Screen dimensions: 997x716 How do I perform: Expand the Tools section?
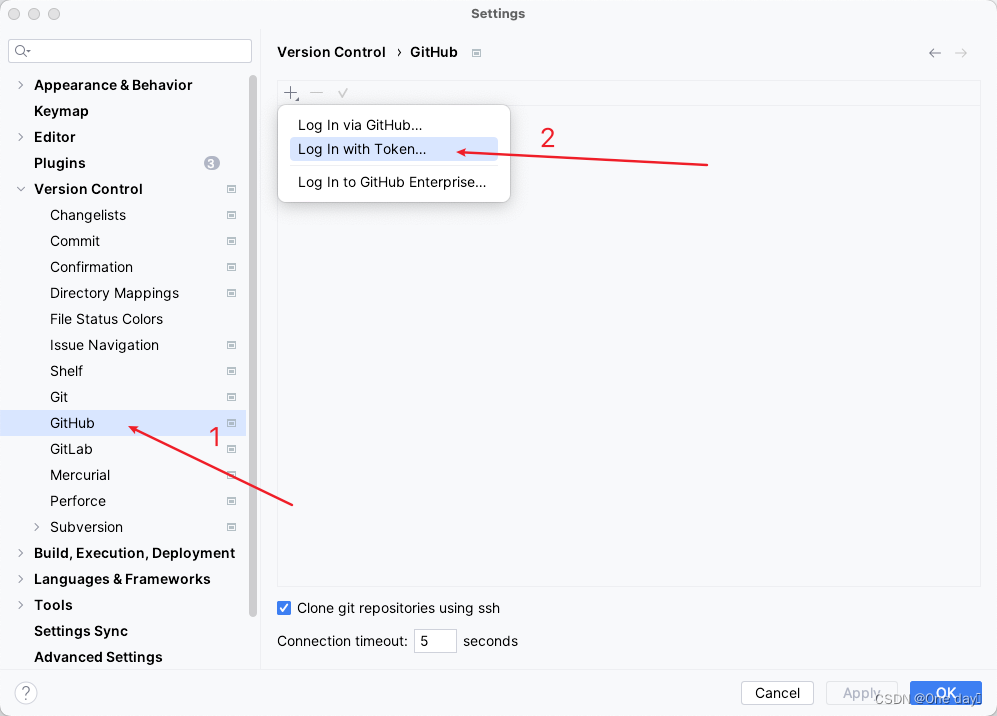coord(20,605)
